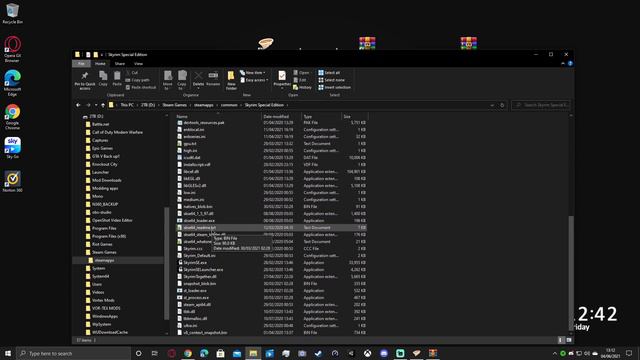Click common in the address breadcrumb
640x360 pixels.
229,105
